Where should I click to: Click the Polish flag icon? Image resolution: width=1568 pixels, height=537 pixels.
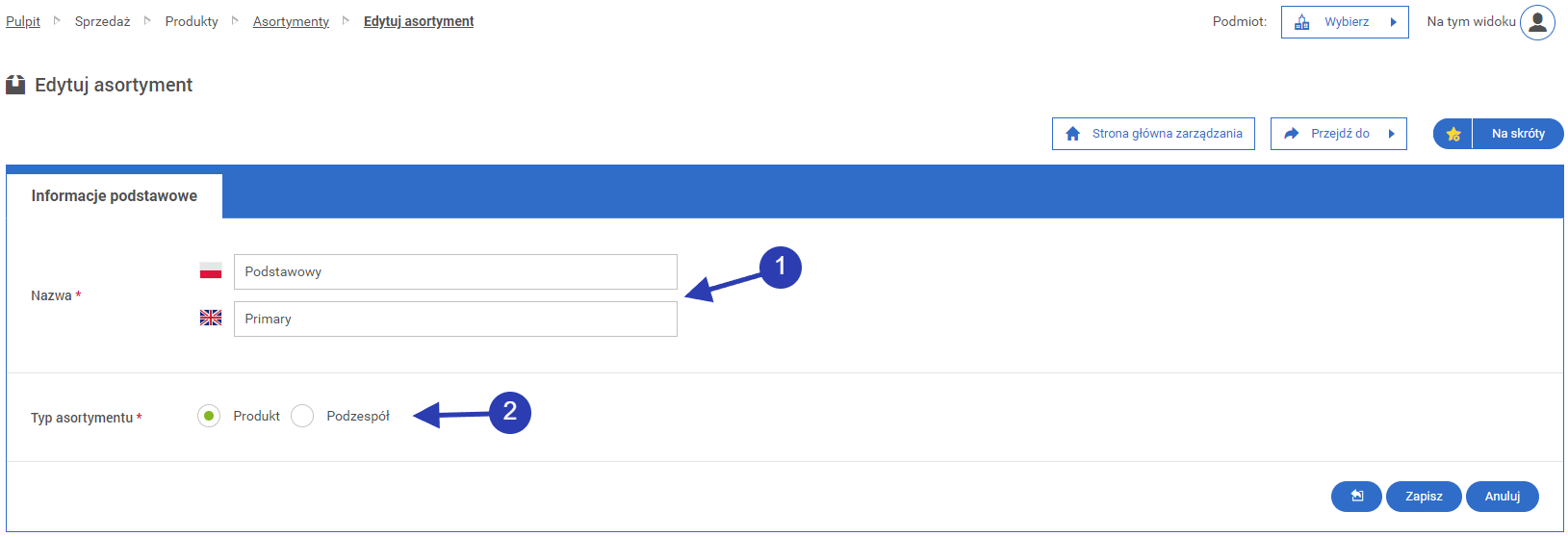211,271
